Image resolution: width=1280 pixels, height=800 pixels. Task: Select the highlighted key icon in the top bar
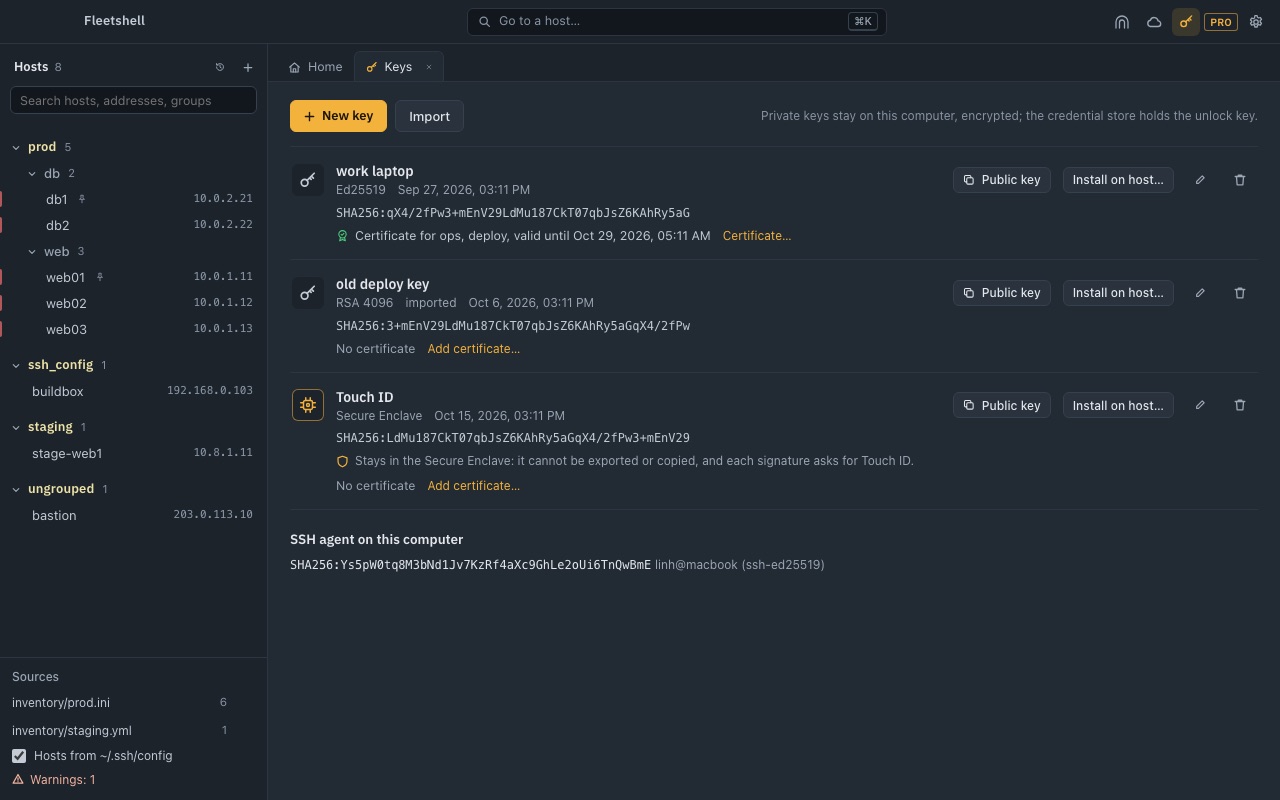point(1186,22)
